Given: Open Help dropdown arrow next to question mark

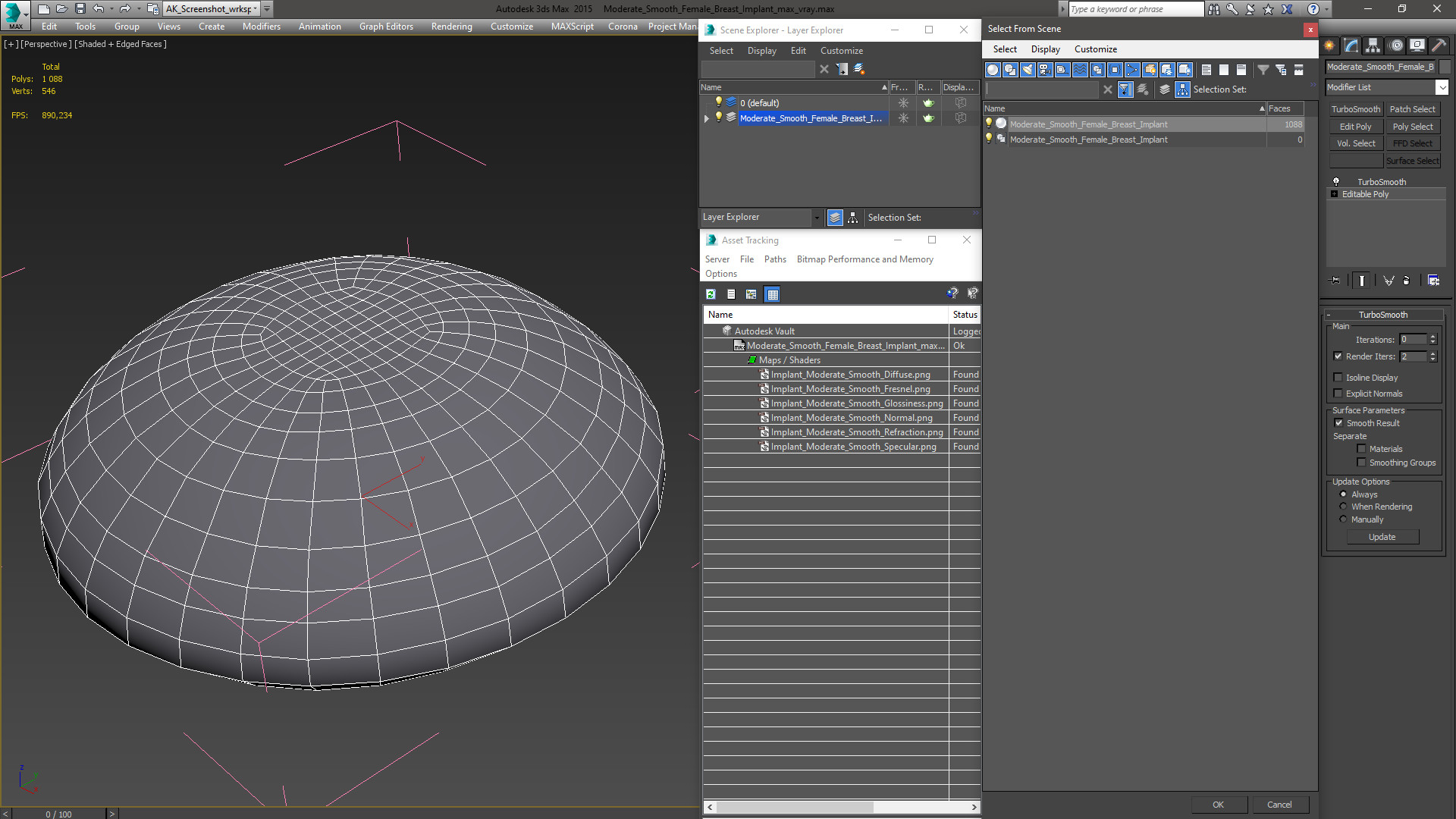Looking at the screenshot, I should [1327, 9].
